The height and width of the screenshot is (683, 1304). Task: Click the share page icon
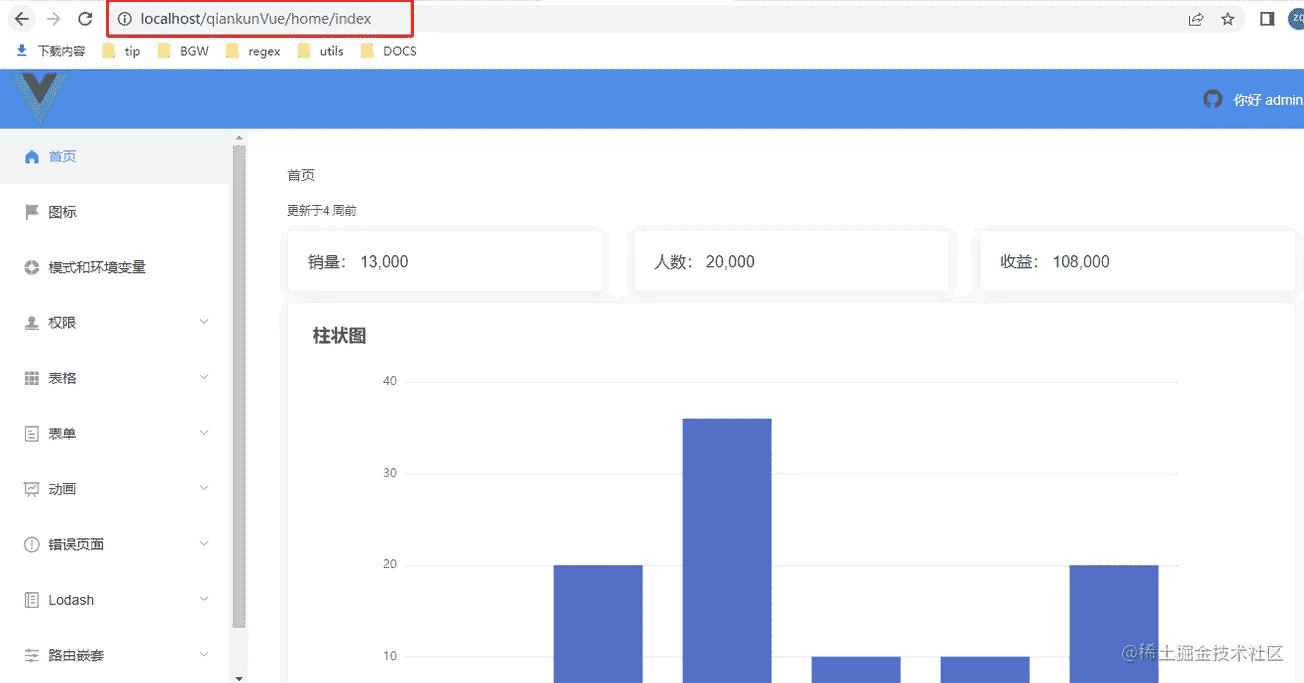[x=1196, y=19]
